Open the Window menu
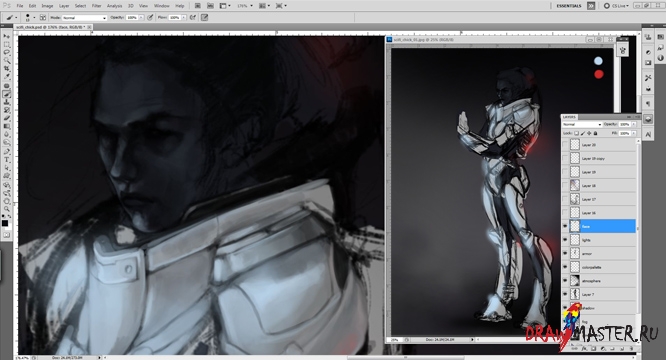Viewport: 666px width, 360px height. (161, 6)
